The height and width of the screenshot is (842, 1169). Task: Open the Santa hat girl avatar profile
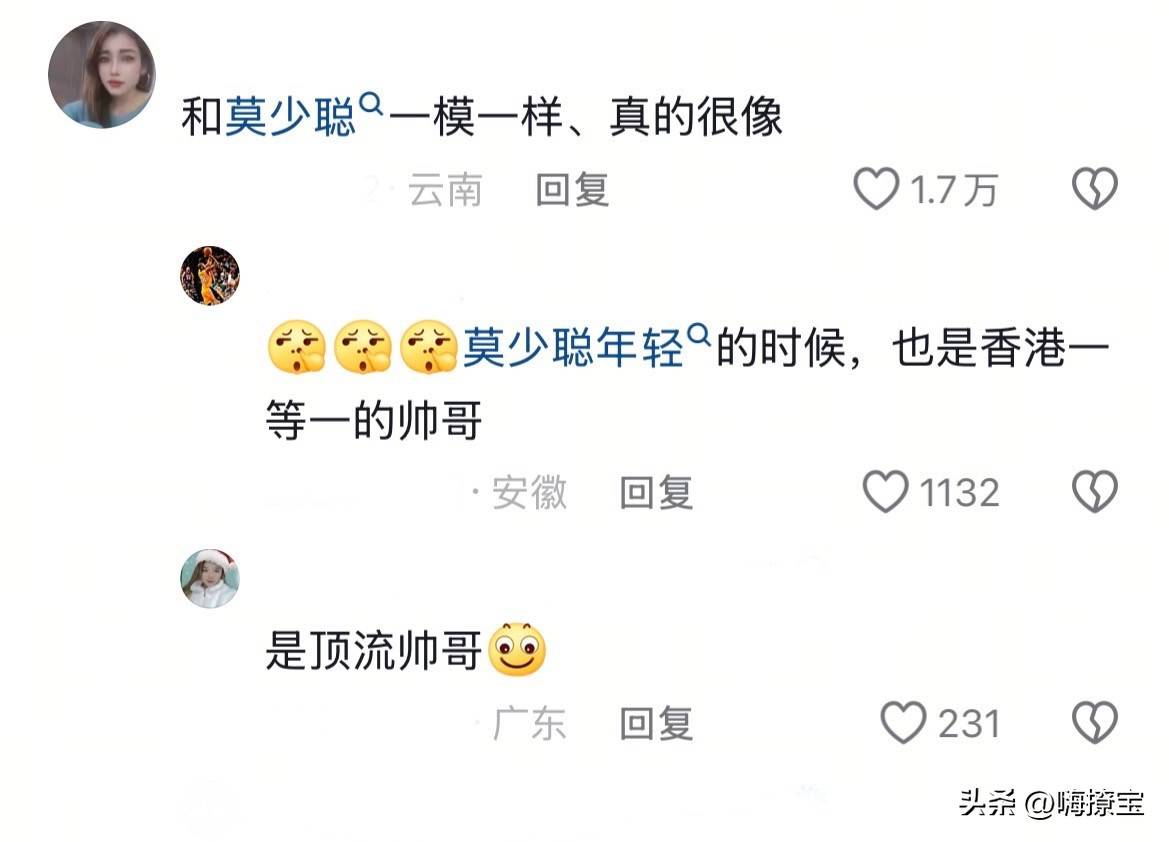click(x=210, y=579)
